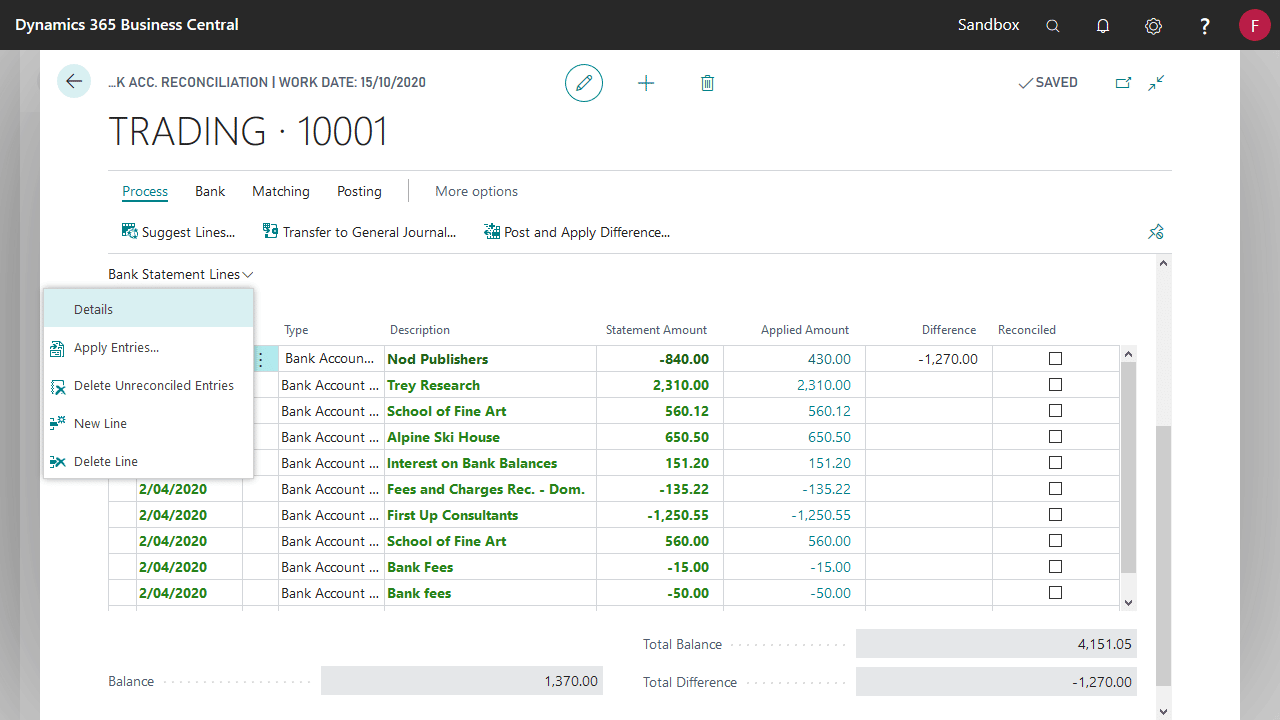Click the Delete Unreconciled Entries icon
Screen dimensions: 1280x720
click(57, 386)
